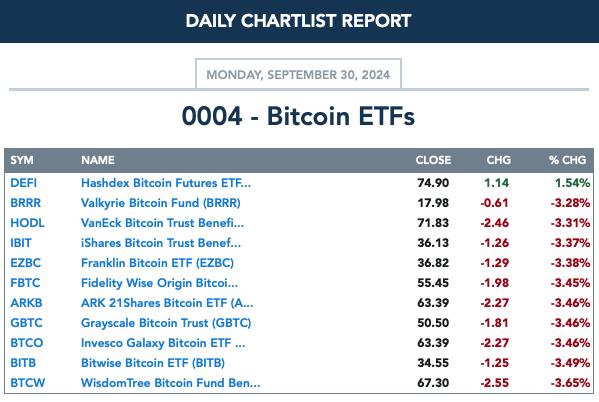Viewport: 599px width, 402px height.
Task: Select the EZBC symbol
Action: point(26,263)
